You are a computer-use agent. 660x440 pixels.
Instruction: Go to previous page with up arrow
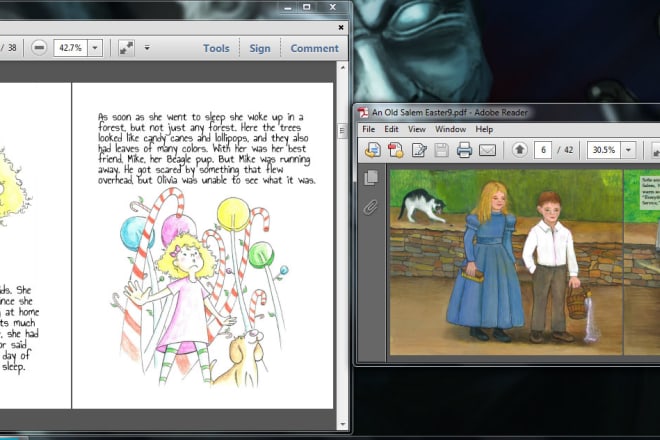point(520,149)
